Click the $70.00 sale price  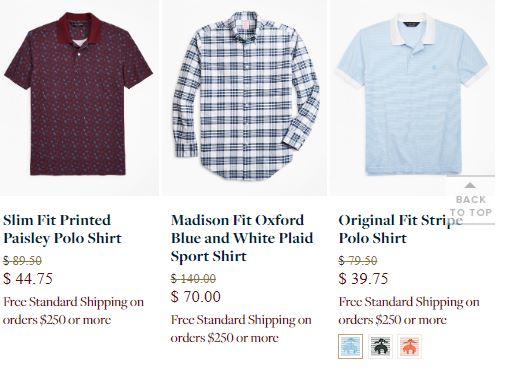[x=196, y=296]
